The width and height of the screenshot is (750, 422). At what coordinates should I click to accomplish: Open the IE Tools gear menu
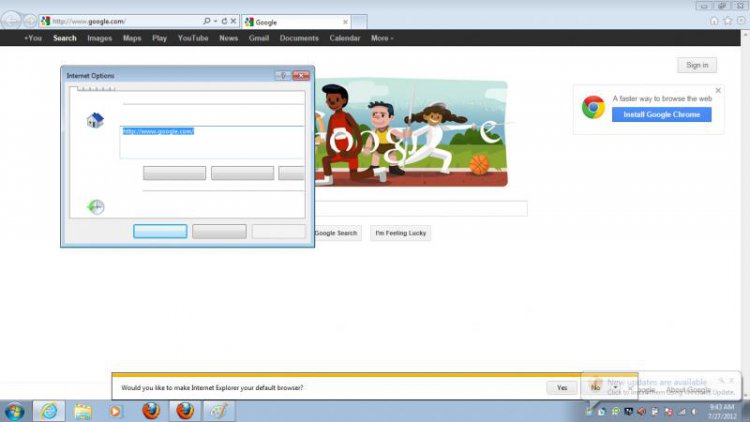coord(741,21)
